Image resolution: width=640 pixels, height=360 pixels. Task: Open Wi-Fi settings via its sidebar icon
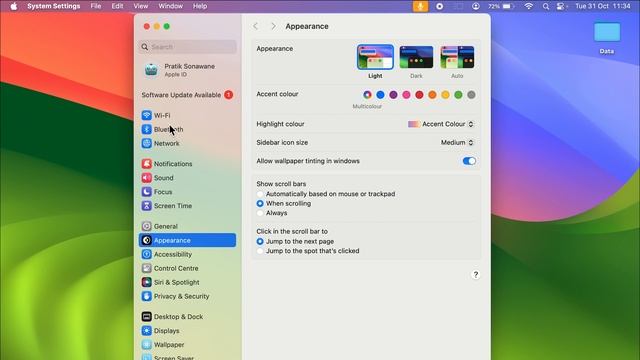[147, 115]
